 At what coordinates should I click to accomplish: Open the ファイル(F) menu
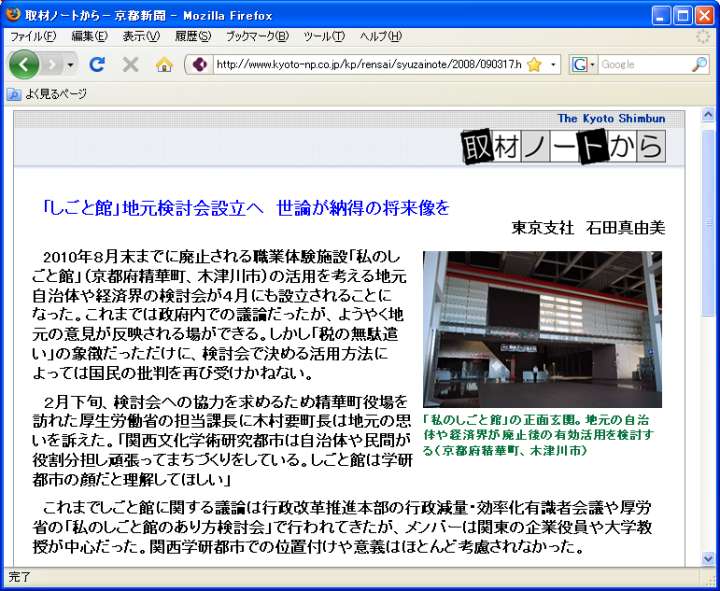[32, 36]
